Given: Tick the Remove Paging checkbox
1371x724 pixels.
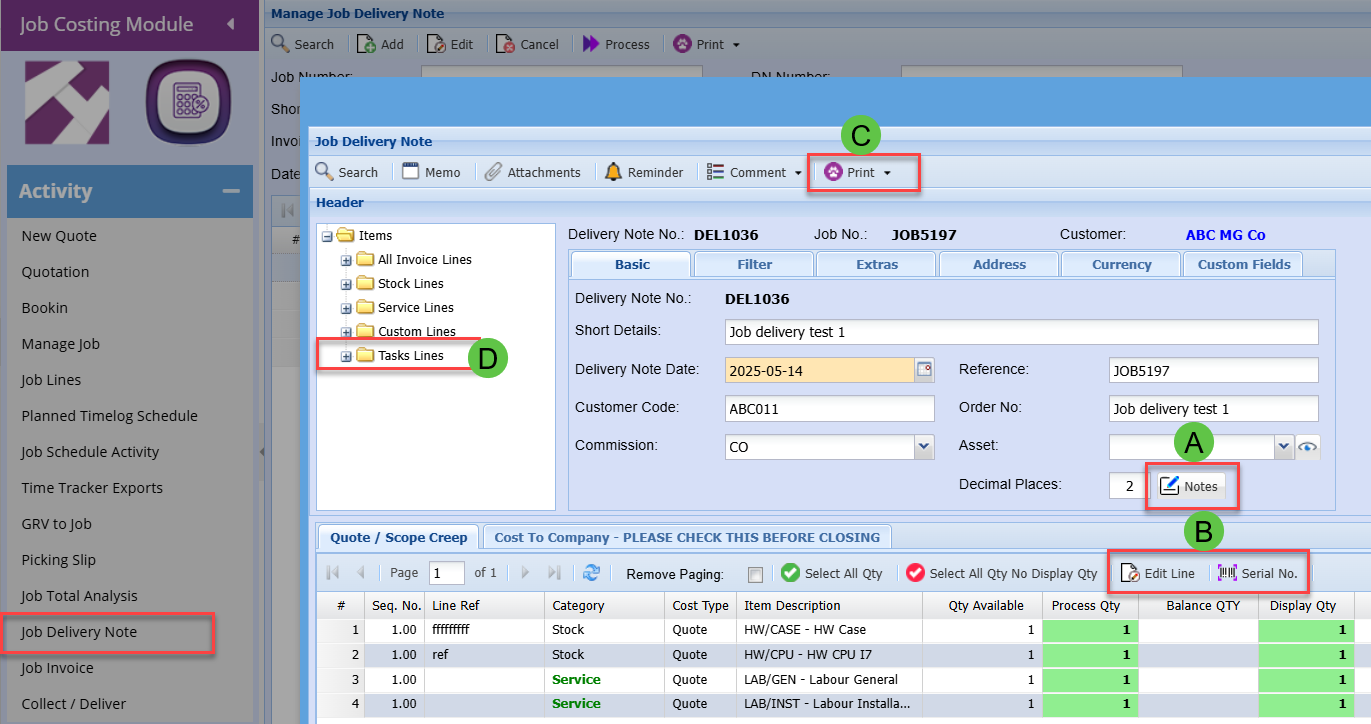Looking at the screenshot, I should pyautogui.click(x=756, y=574).
